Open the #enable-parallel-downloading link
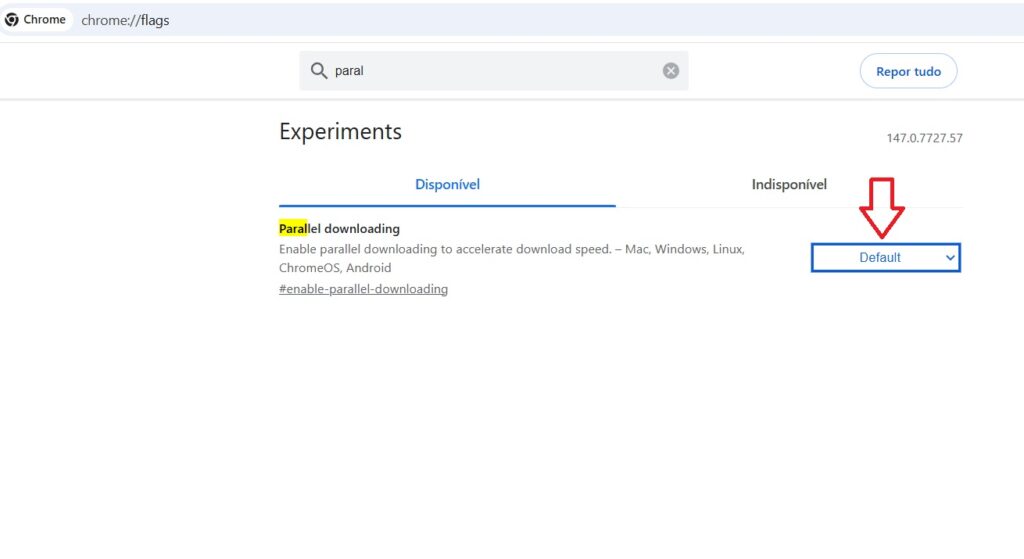This screenshot has height=559, width=1024. [x=363, y=289]
